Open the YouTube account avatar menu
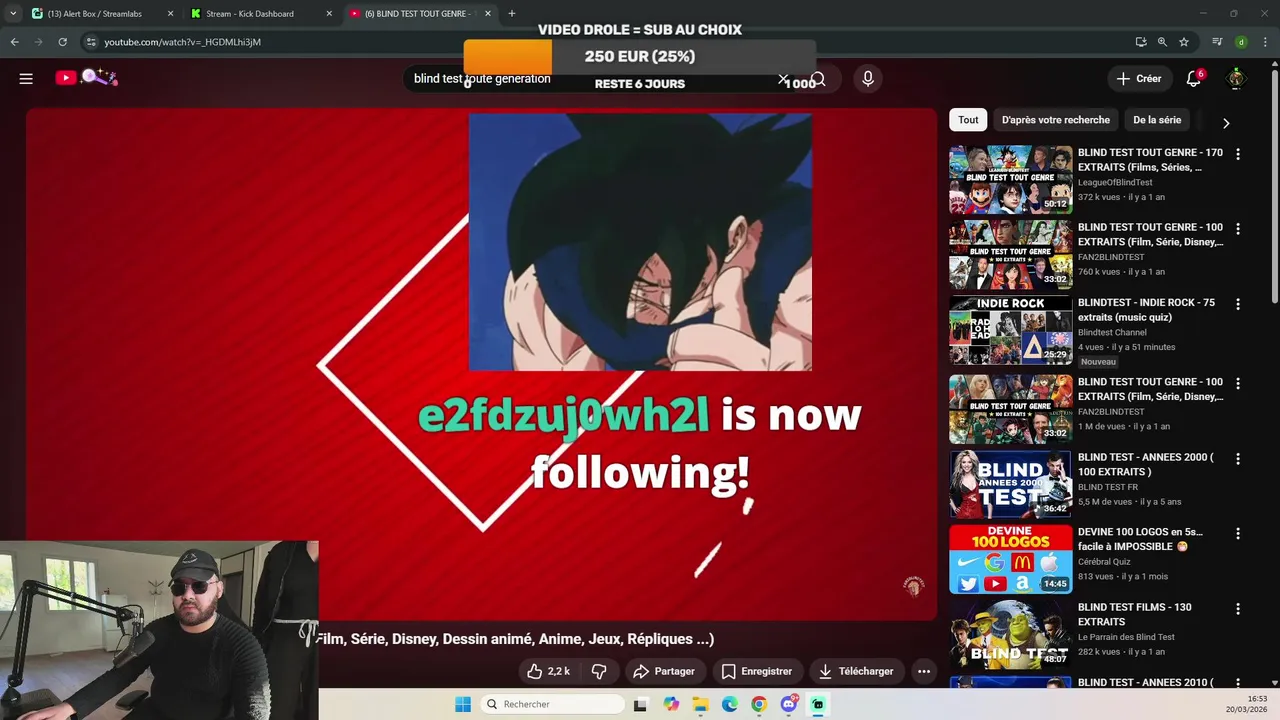 tap(1237, 78)
